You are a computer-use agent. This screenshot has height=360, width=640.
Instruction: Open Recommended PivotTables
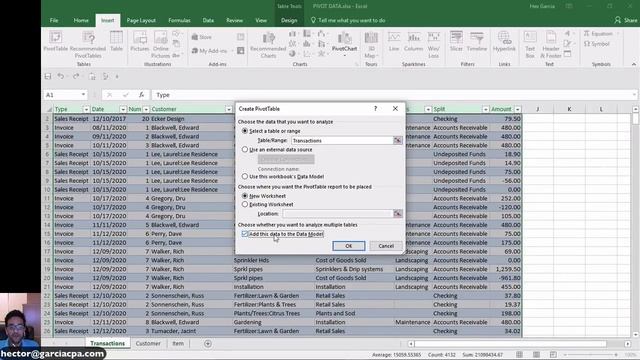pos(88,44)
